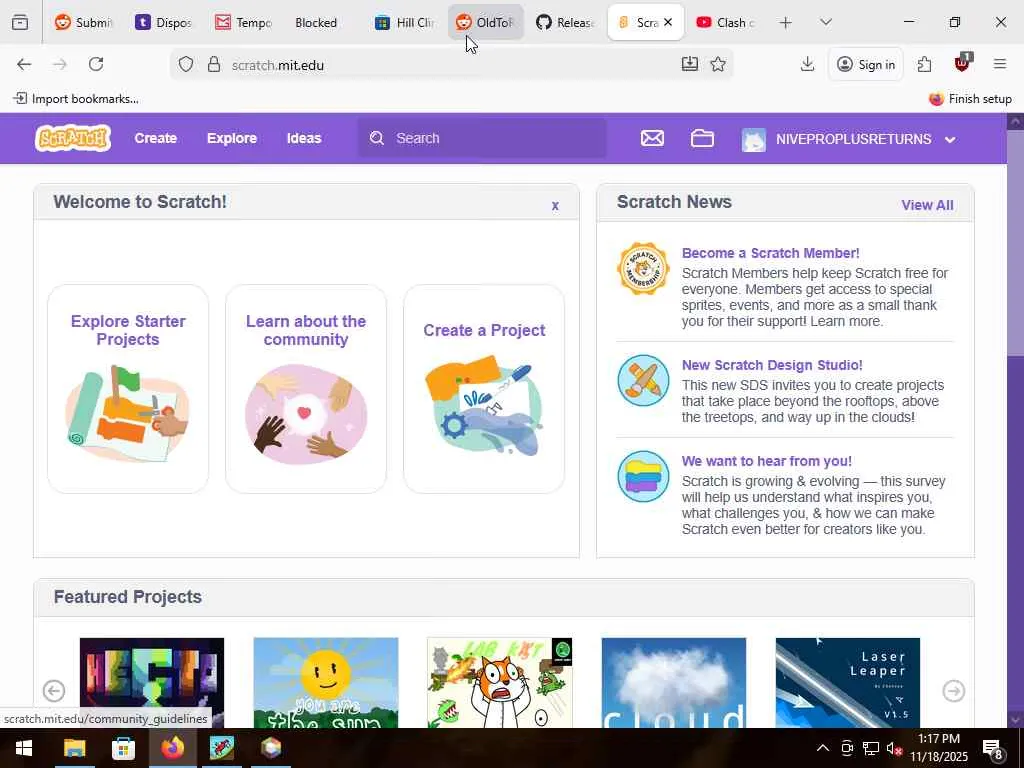1024x768 pixels.
Task: Click View All Scratch News
Action: click(927, 205)
